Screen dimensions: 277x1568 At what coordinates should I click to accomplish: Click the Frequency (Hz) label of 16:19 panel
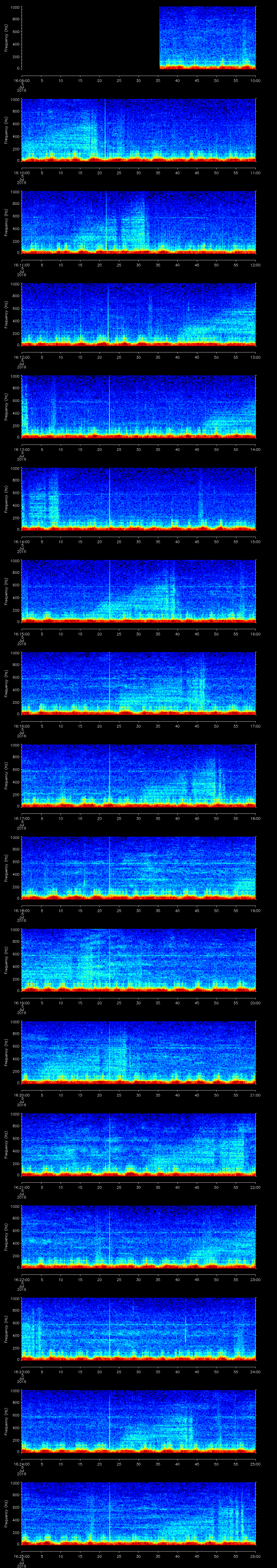click(6, 959)
